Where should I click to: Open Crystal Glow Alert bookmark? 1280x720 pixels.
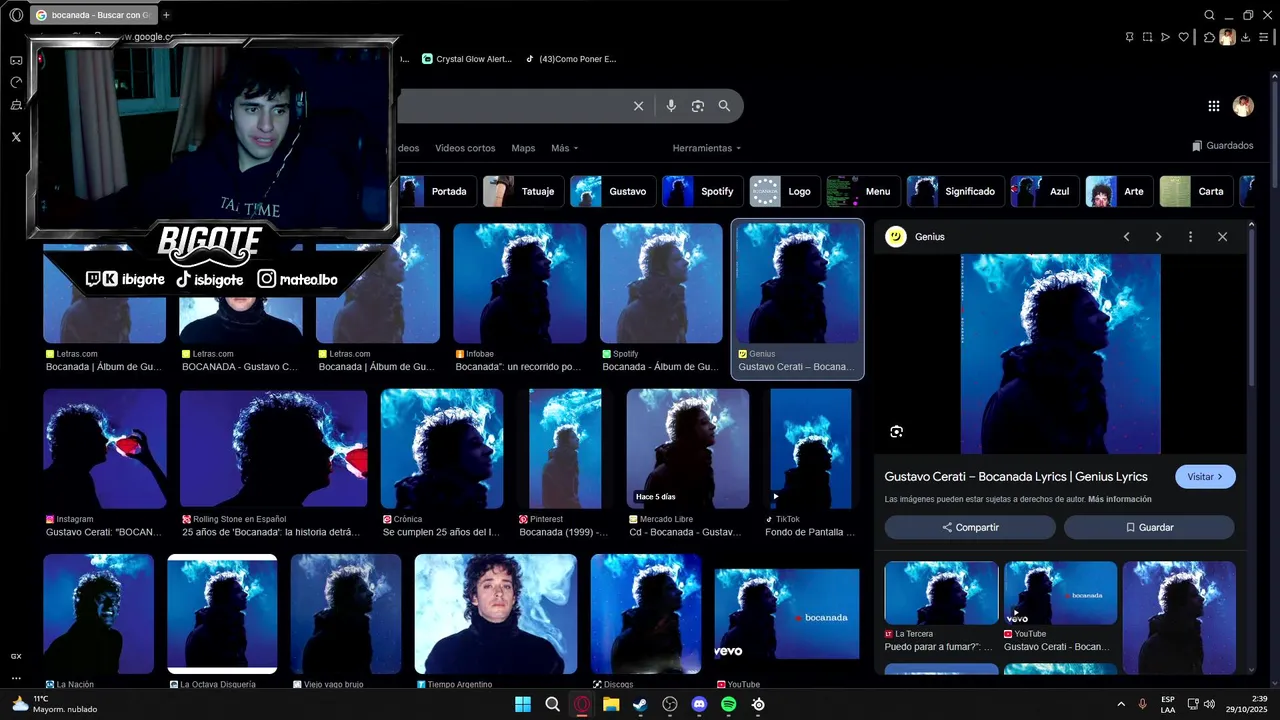click(x=467, y=59)
